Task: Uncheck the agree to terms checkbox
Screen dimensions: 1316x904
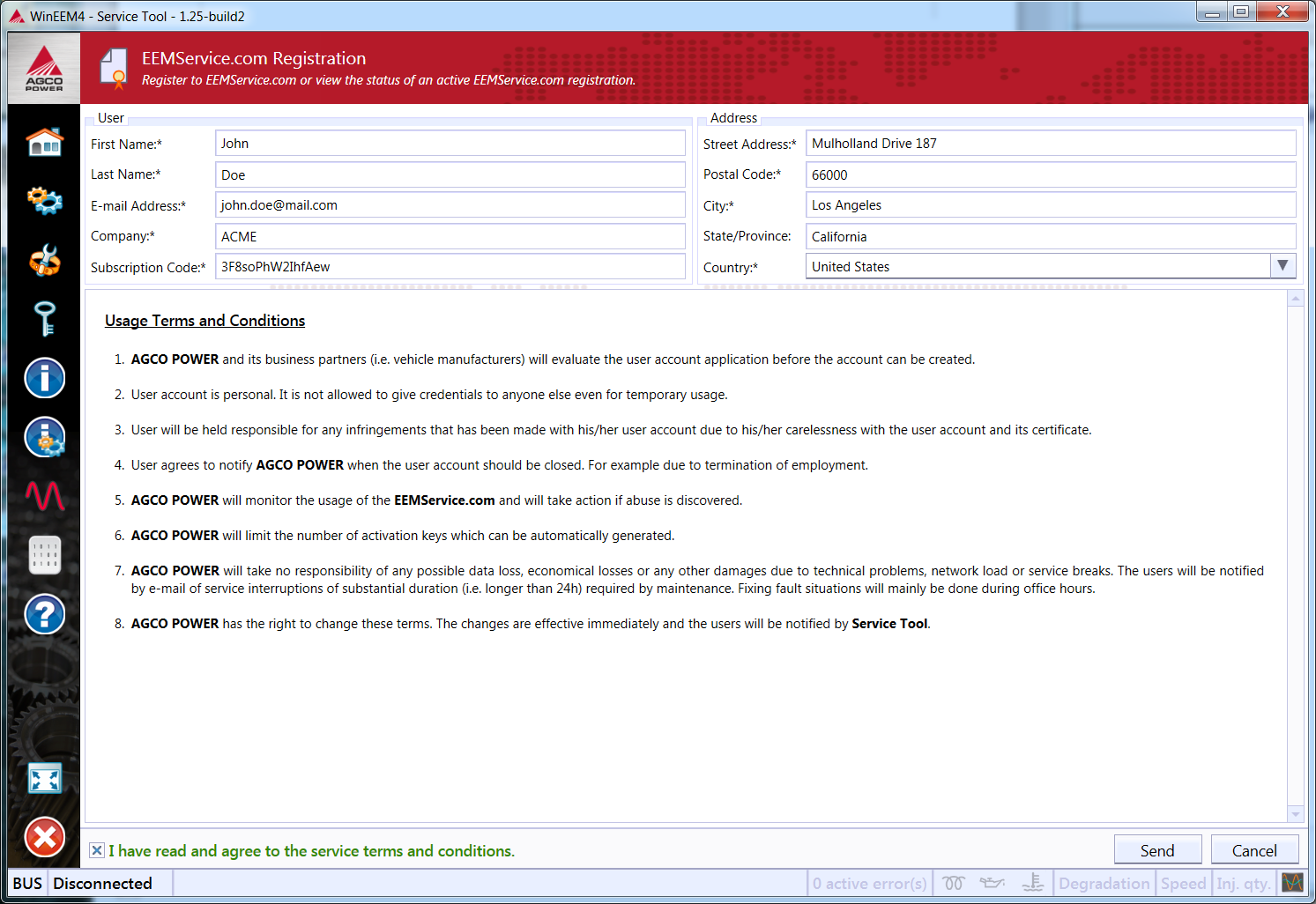Action: pos(97,850)
